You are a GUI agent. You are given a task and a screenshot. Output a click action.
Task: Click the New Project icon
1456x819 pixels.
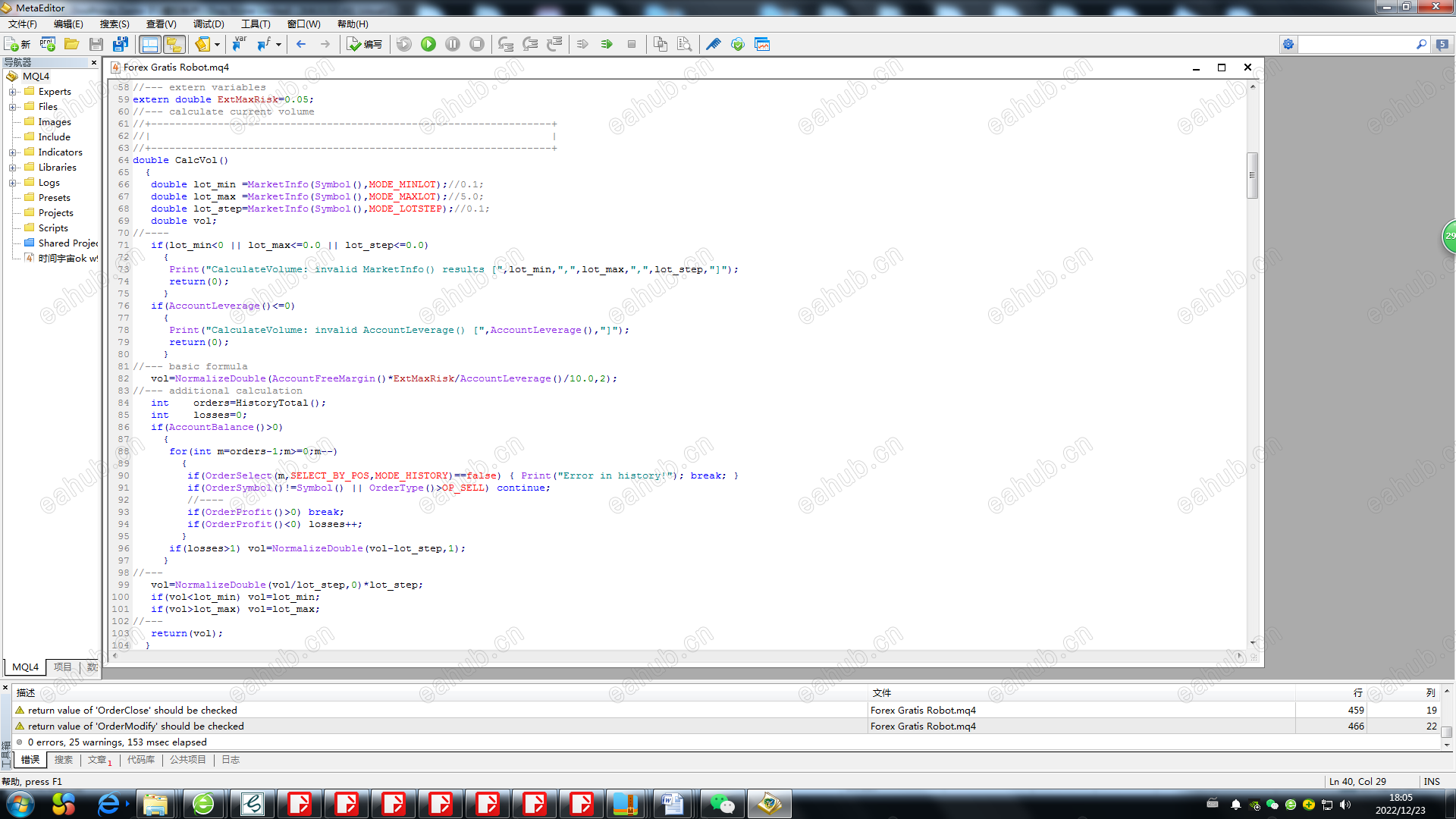(48, 44)
